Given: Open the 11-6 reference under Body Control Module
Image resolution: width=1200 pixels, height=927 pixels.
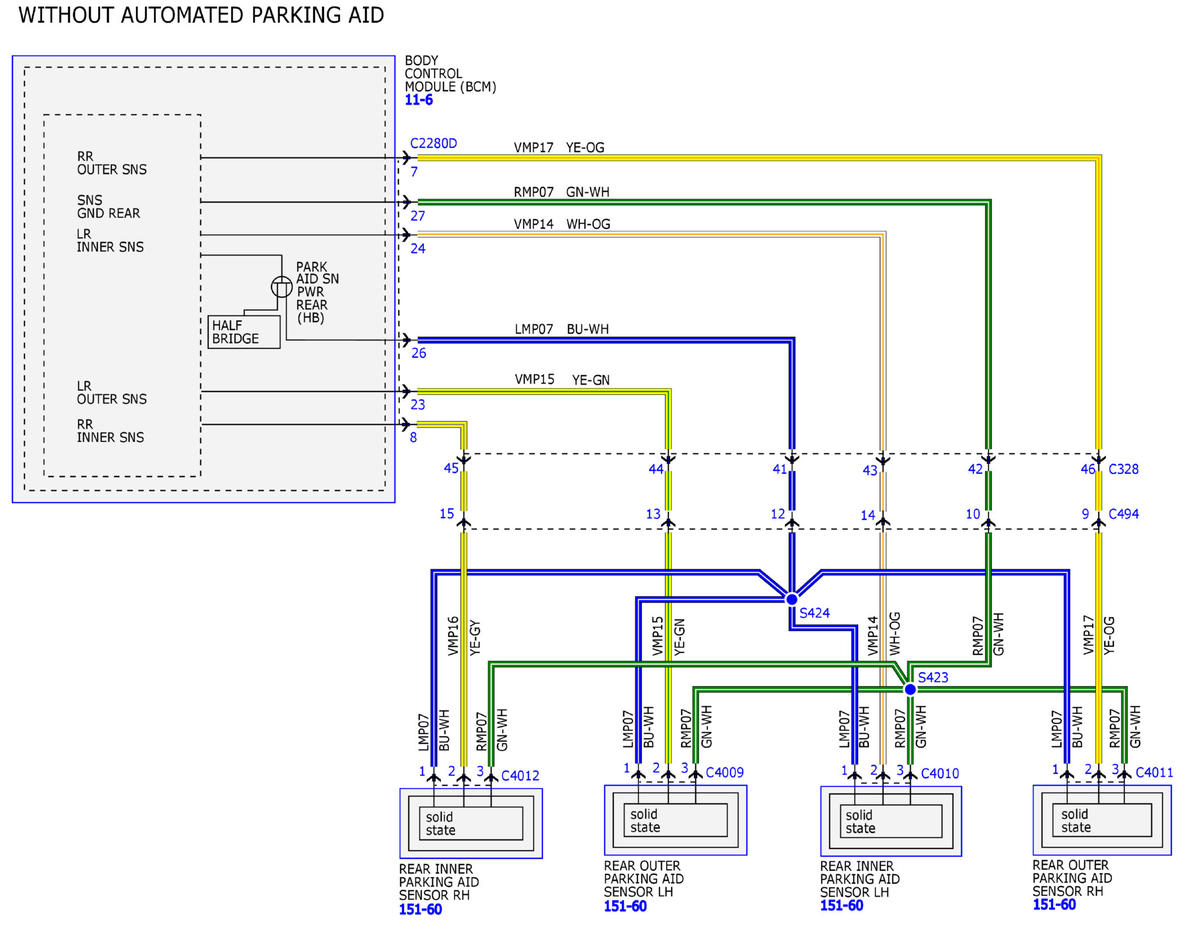Looking at the screenshot, I should click(x=418, y=102).
